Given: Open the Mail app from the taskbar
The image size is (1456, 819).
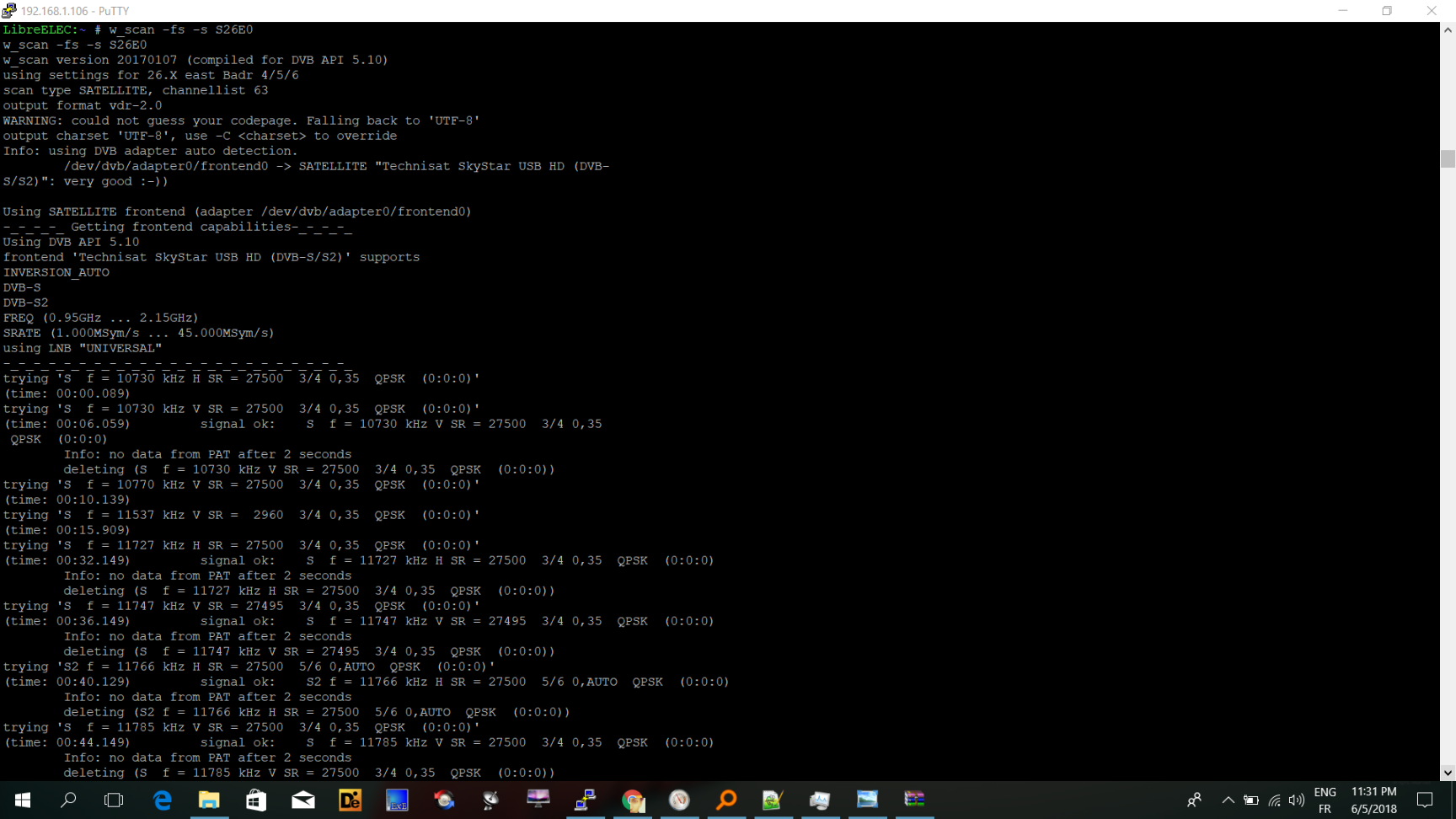Looking at the screenshot, I should click(x=303, y=800).
